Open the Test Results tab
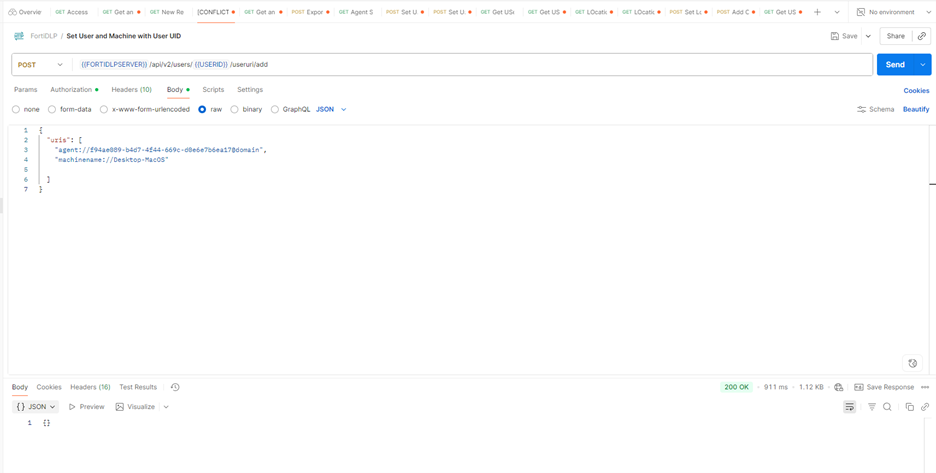Viewport: 936px width, 473px height. 138,387
